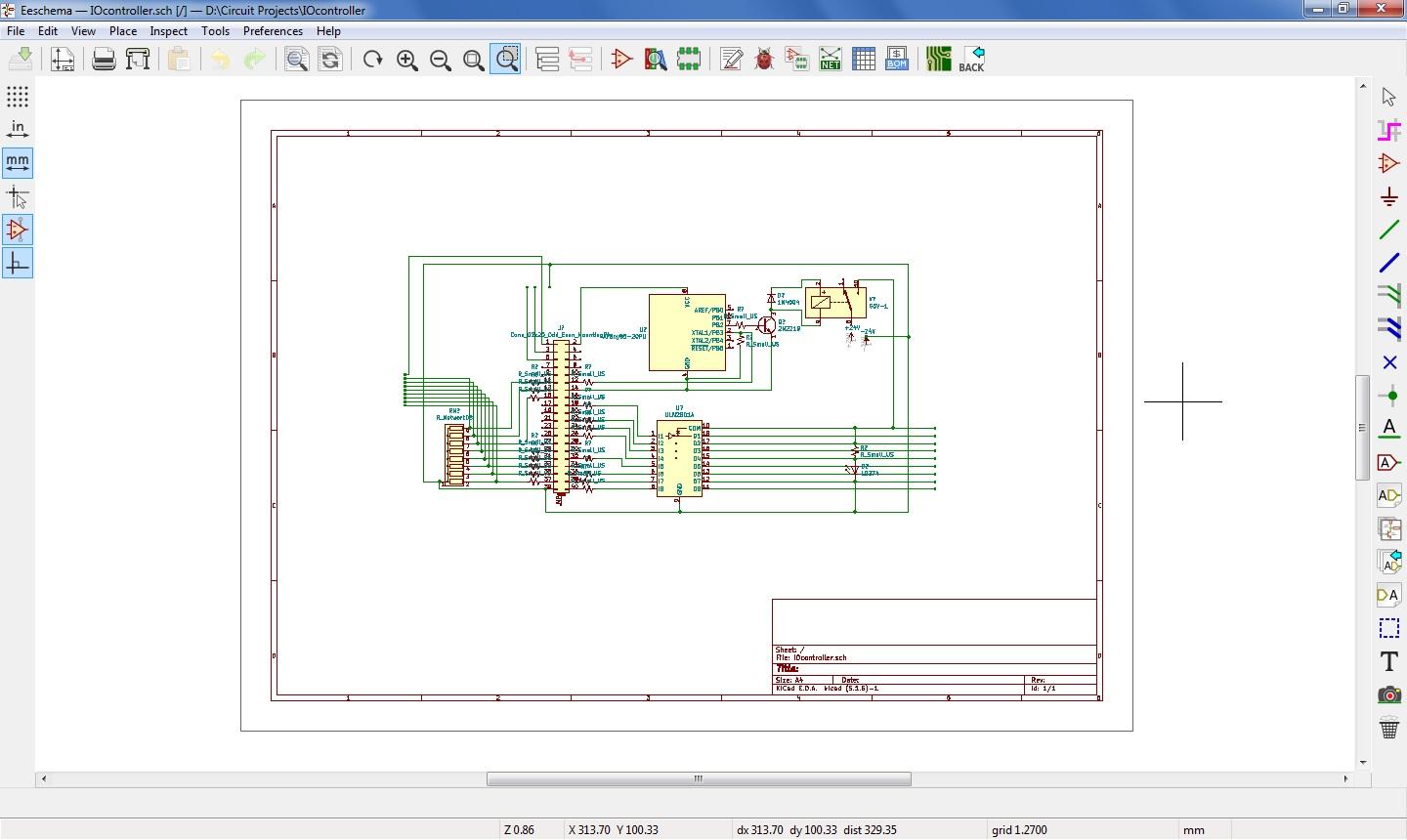Open the Symbol Editor
The height and width of the screenshot is (840, 1407).
pos(621,59)
